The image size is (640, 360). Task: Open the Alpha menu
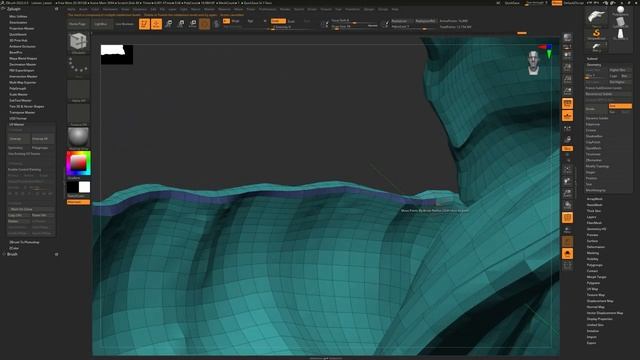tap(71, 9)
